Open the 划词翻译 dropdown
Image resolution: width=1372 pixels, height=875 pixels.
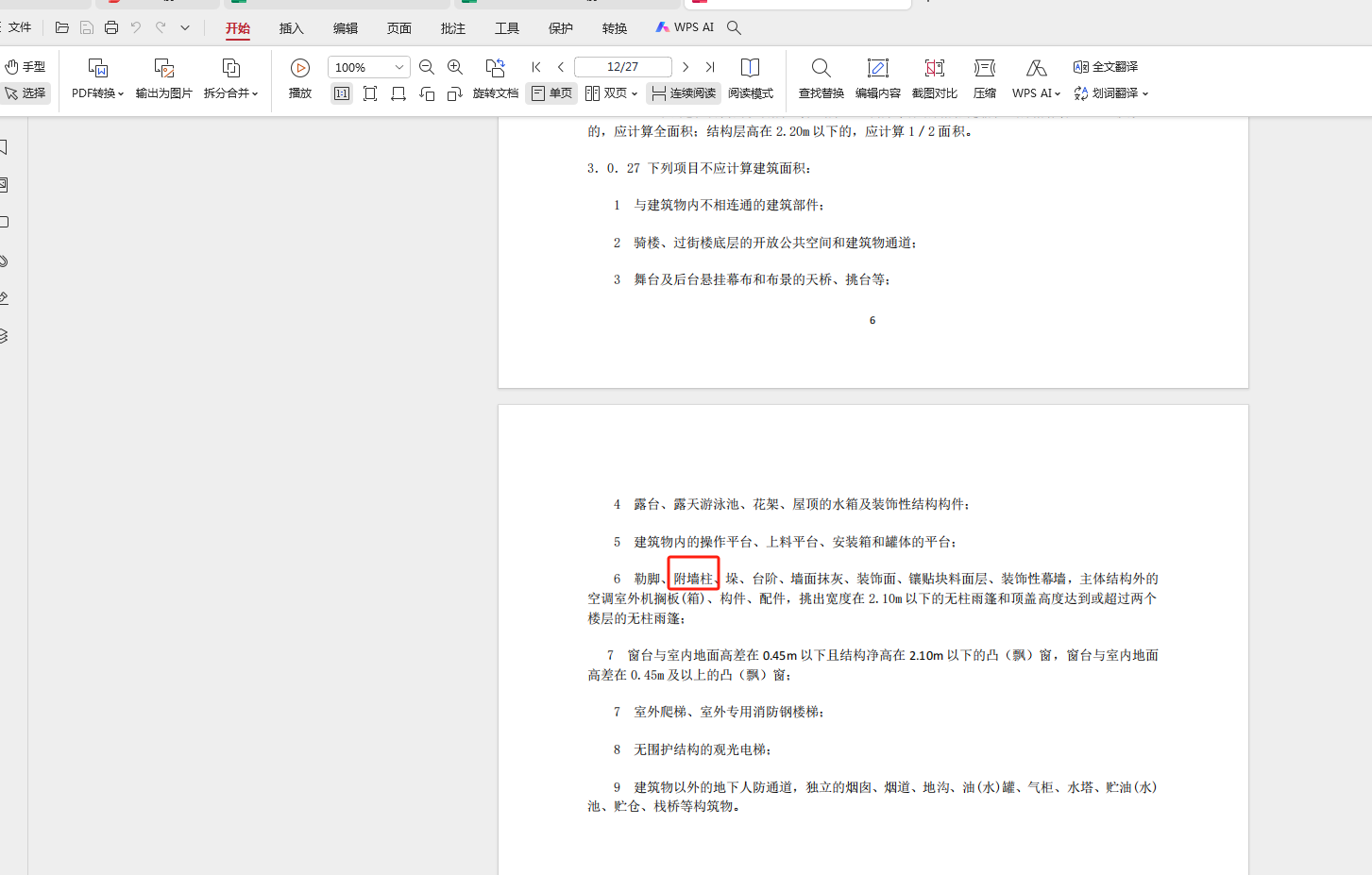click(1111, 93)
